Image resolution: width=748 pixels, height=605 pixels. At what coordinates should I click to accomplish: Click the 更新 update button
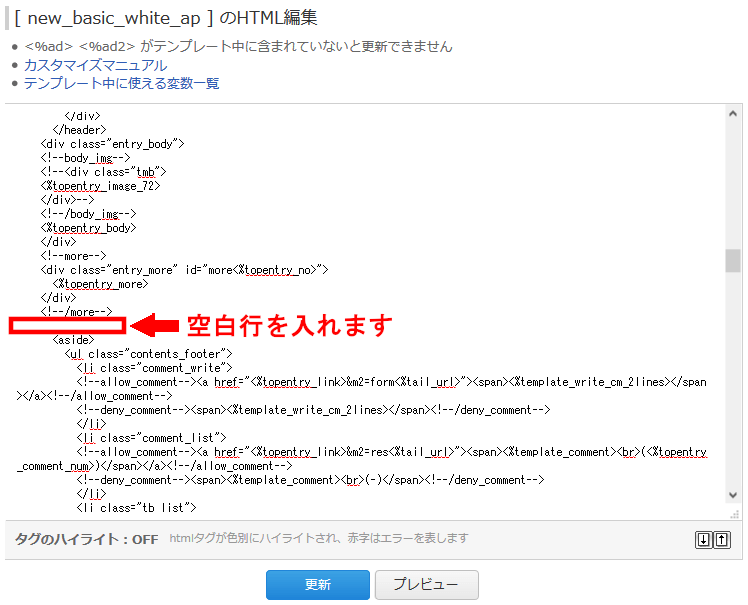pyautogui.click(x=318, y=584)
